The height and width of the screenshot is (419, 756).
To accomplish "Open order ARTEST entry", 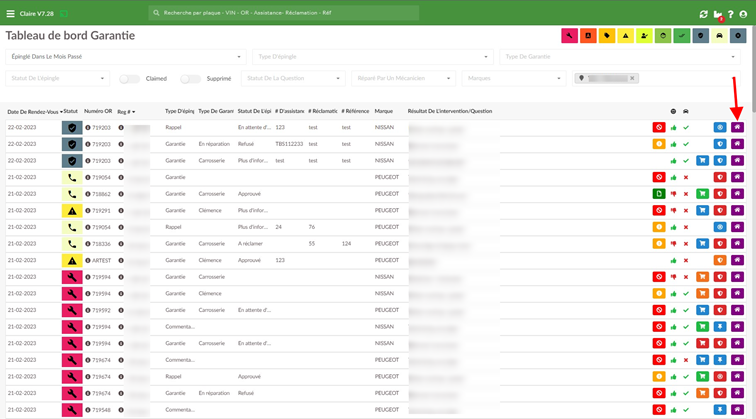I will tap(101, 260).
